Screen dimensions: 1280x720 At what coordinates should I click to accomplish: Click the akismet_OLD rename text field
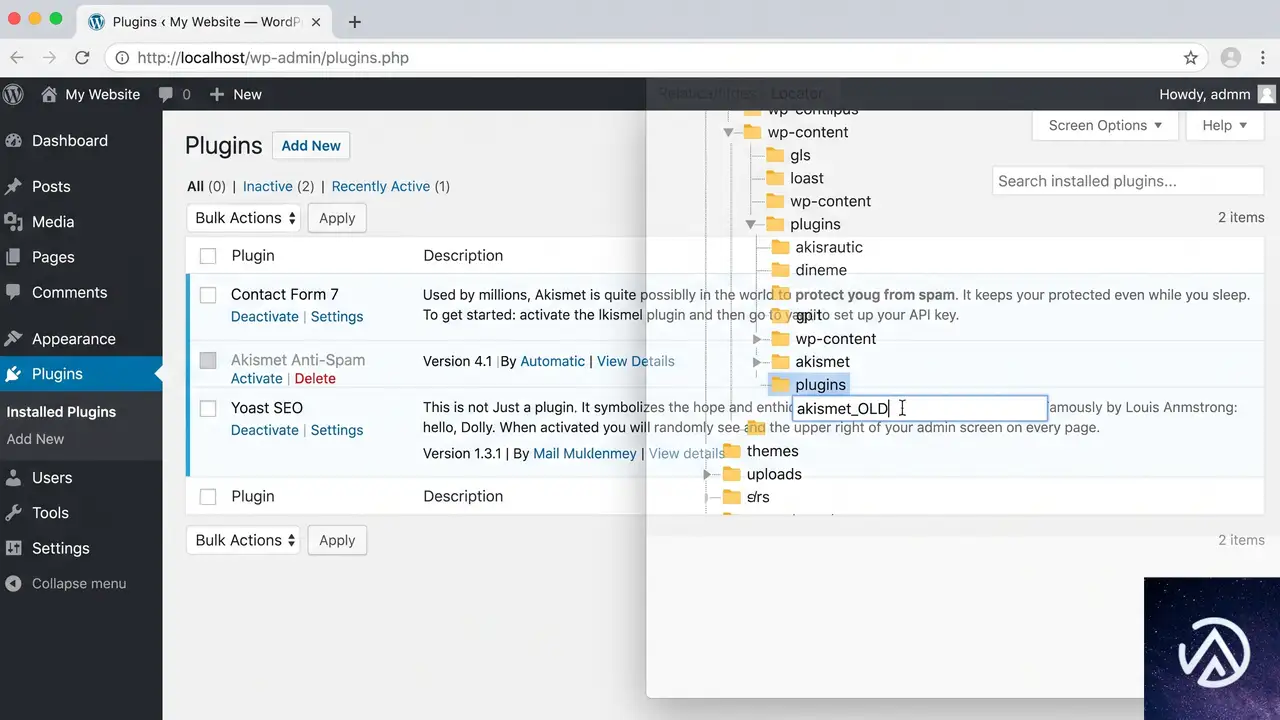919,408
